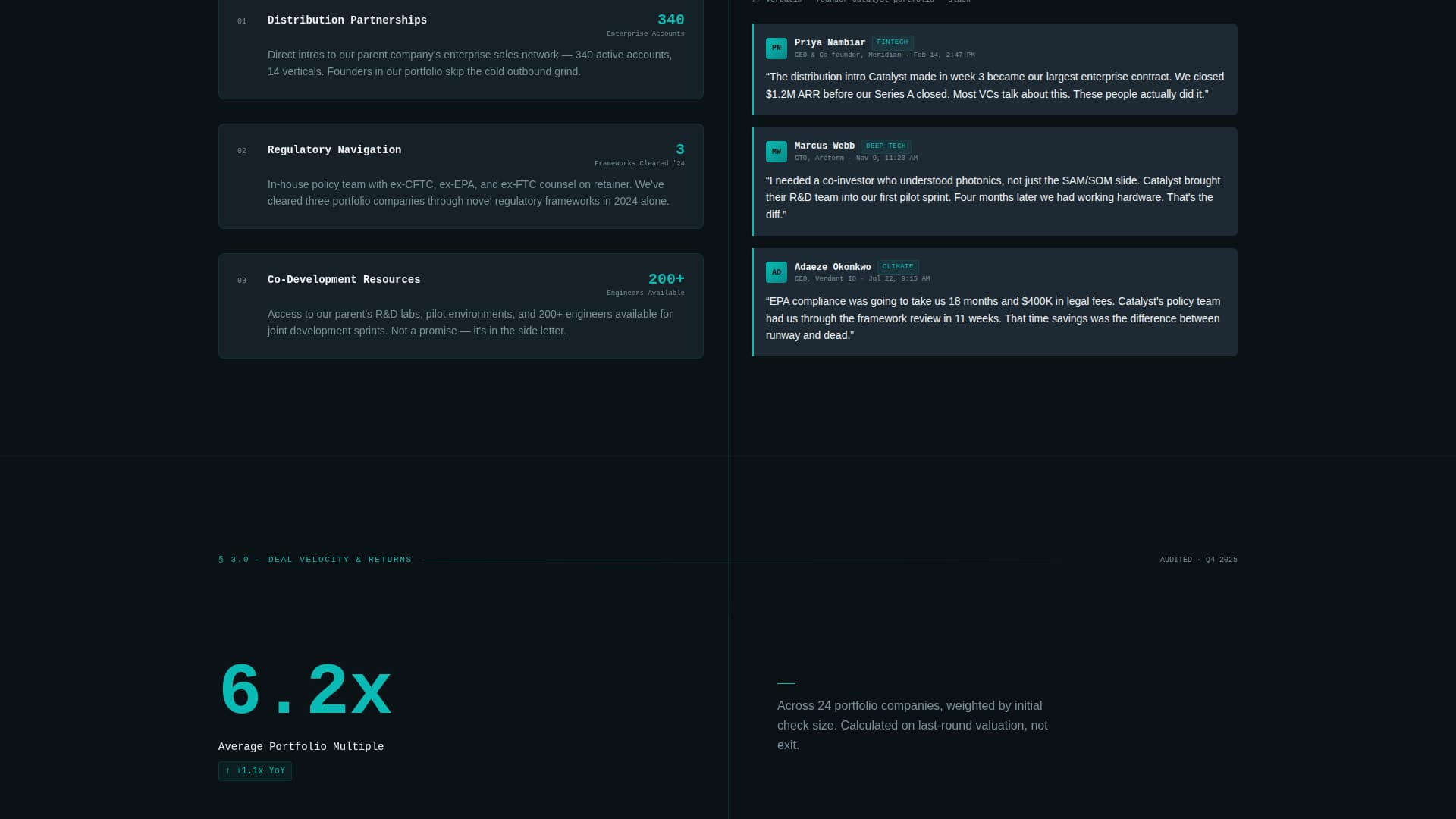Image resolution: width=1456 pixels, height=819 pixels.
Task: Click the 'Enterprise Accounts' caption
Action: 645,34
